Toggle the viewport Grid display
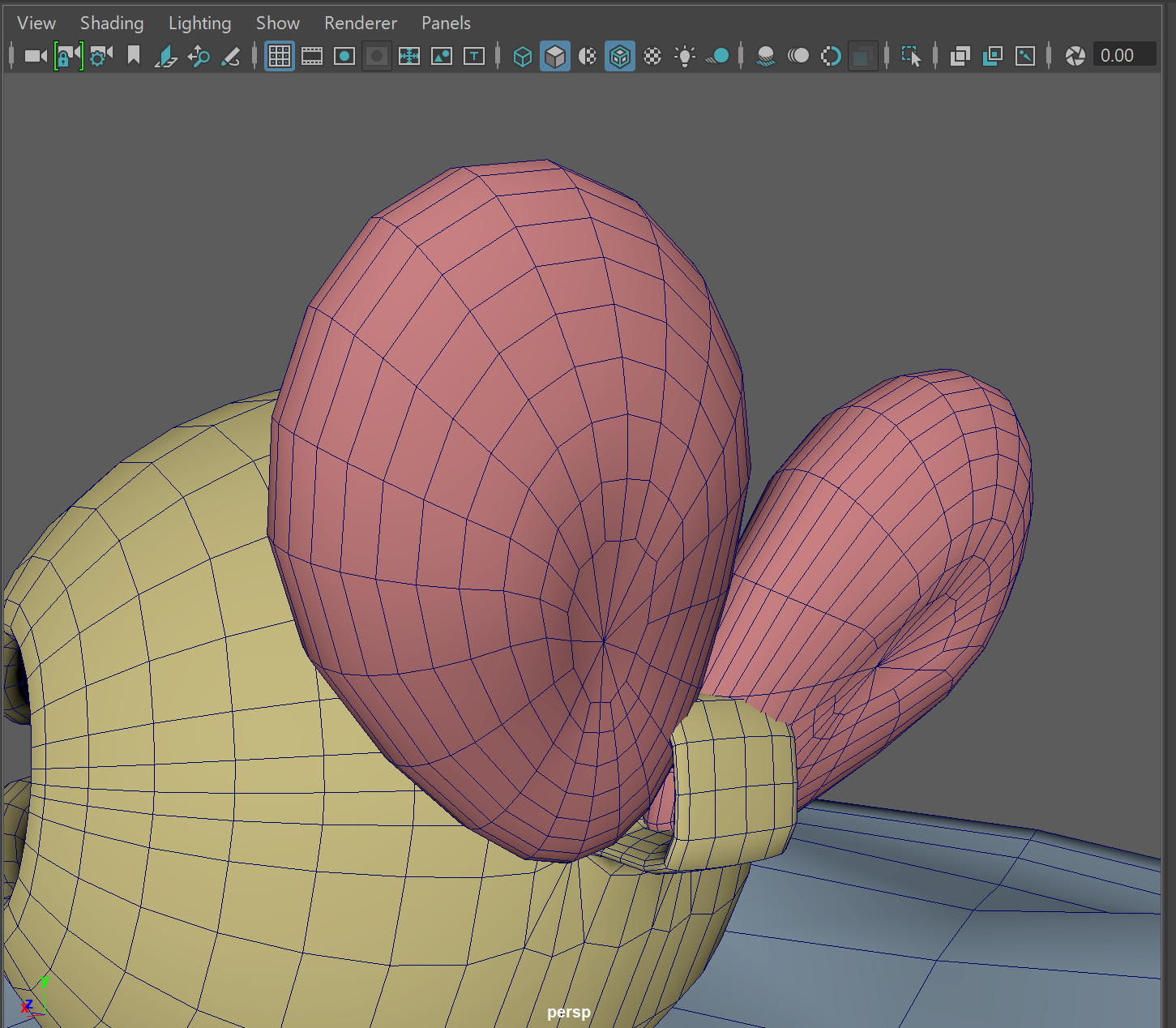The width and height of the screenshot is (1176, 1028). pos(280,56)
